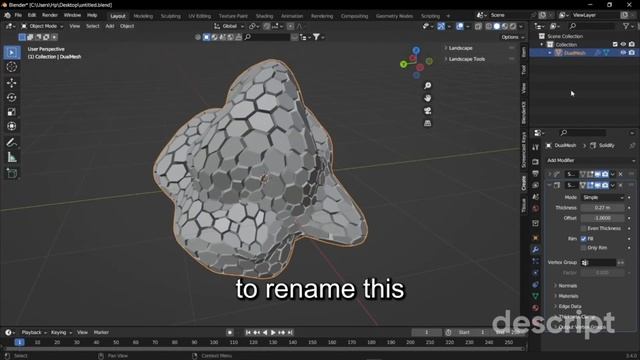
Task: Open Material properties tab icon
Action: pyautogui.click(x=536, y=308)
